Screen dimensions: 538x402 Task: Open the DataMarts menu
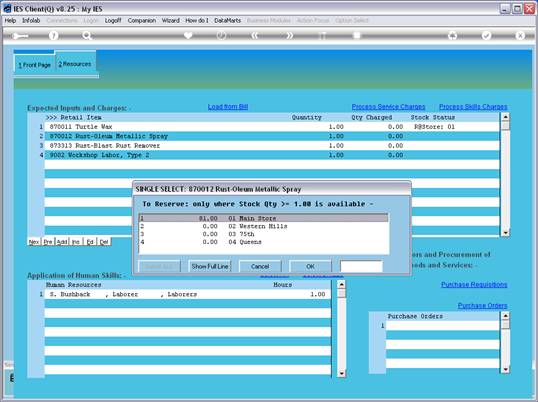[227, 21]
